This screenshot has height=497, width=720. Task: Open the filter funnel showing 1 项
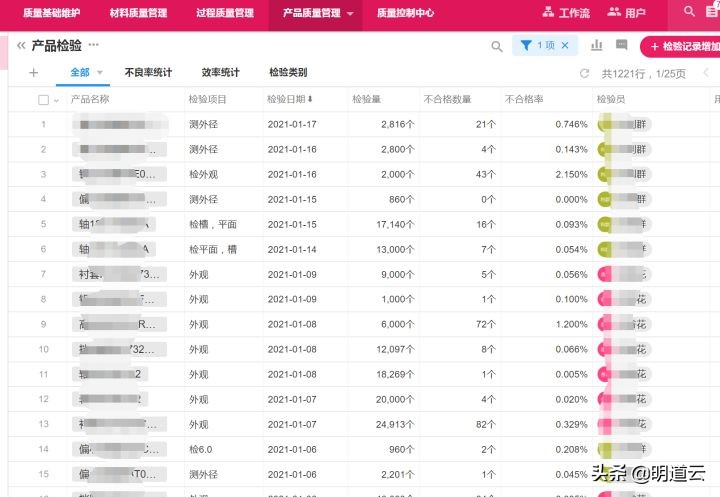(x=526, y=45)
